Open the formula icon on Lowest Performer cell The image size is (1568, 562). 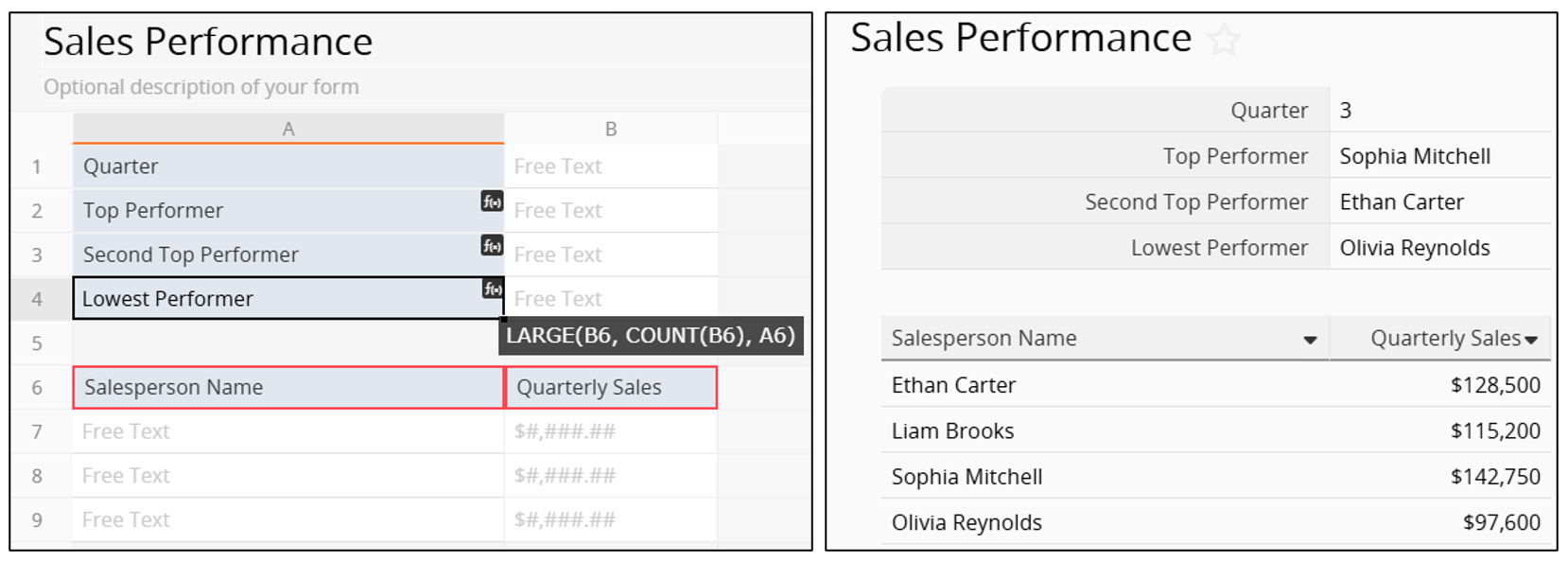492,289
